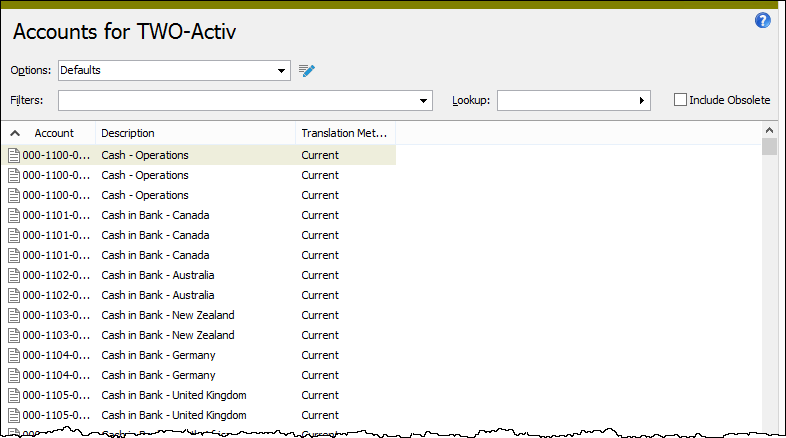
Task: Enable the Include Obsolete checkbox
Action: click(681, 100)
